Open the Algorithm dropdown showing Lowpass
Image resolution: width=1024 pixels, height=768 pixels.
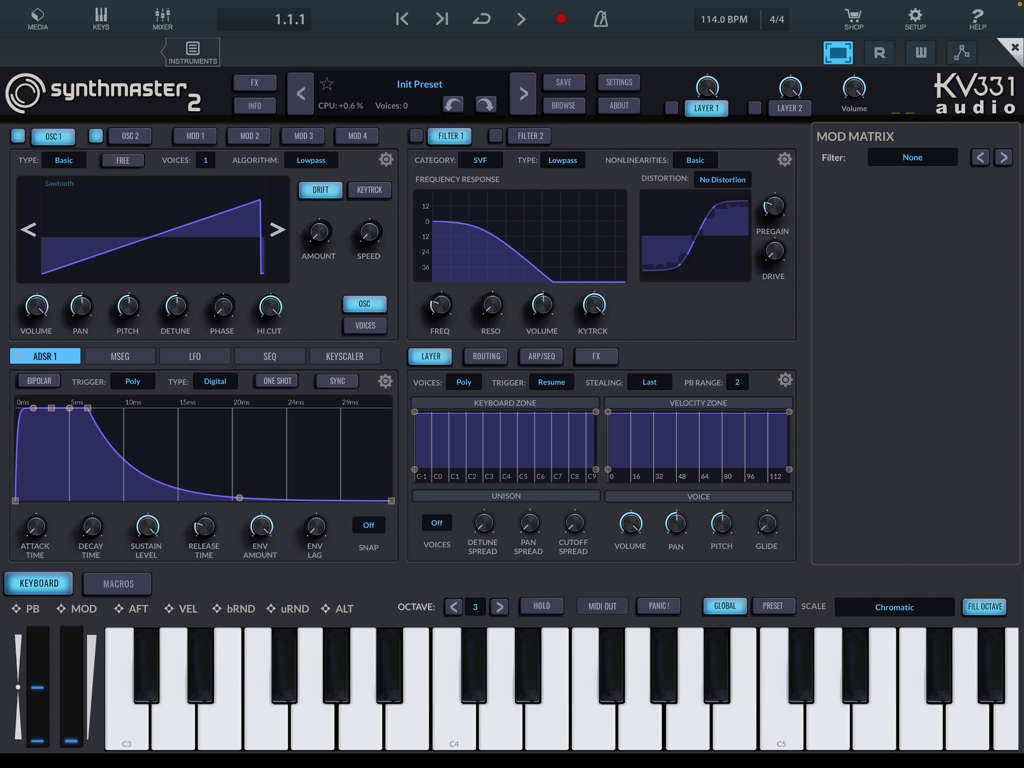click(x=310, y=159)
